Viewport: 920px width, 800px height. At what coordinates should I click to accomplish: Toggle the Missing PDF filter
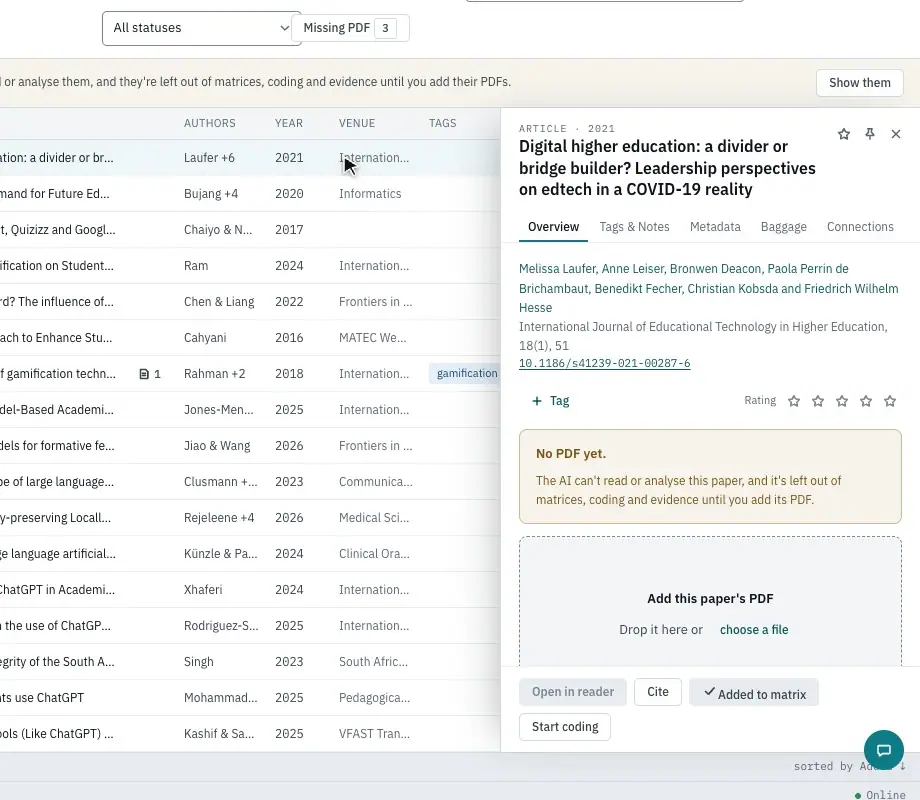350,28
